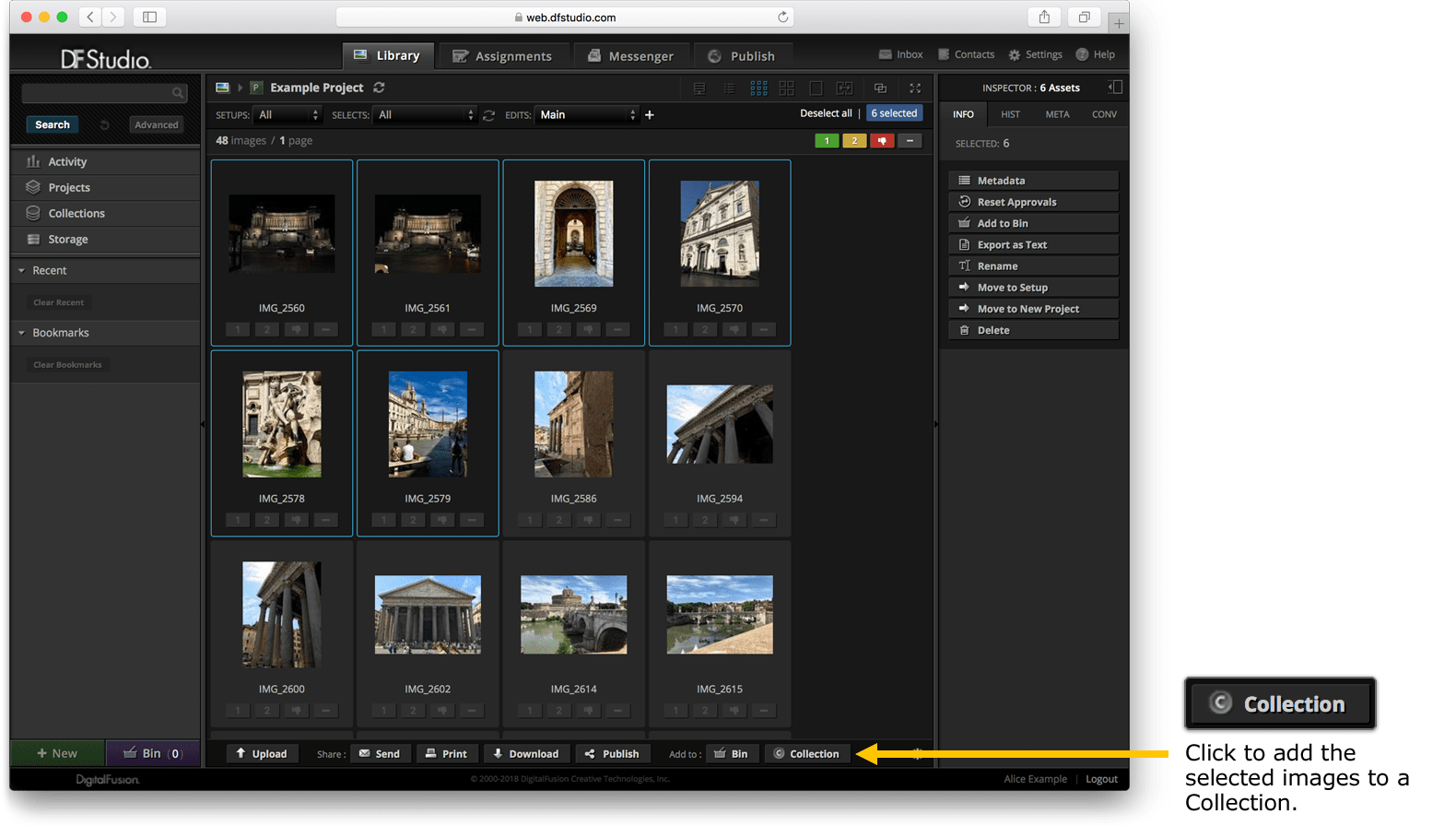
Task: Toggle the yellow 2 rating filter
Action: [854, 141]
